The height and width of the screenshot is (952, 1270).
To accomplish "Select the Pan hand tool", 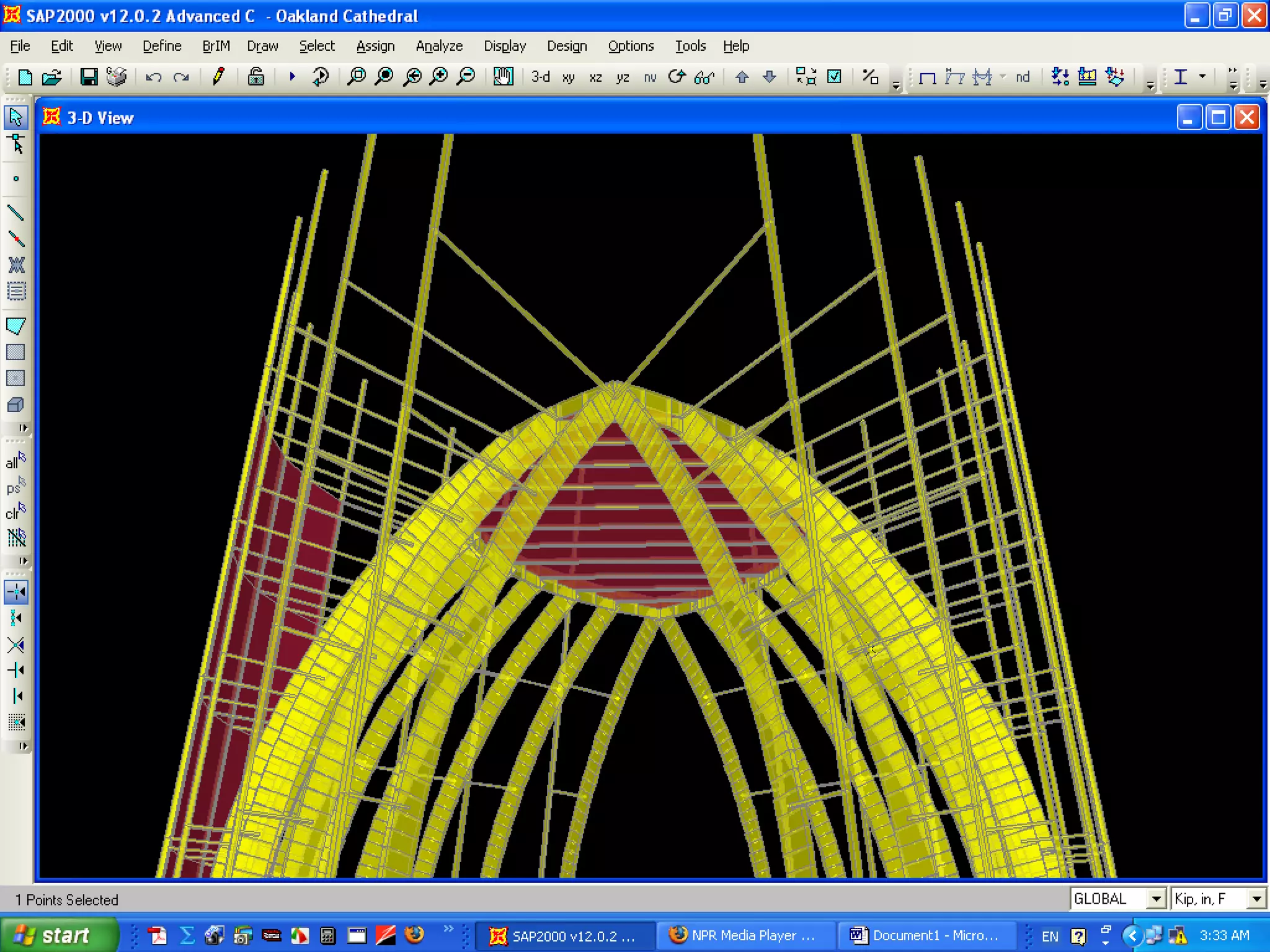I will (503, 77).
